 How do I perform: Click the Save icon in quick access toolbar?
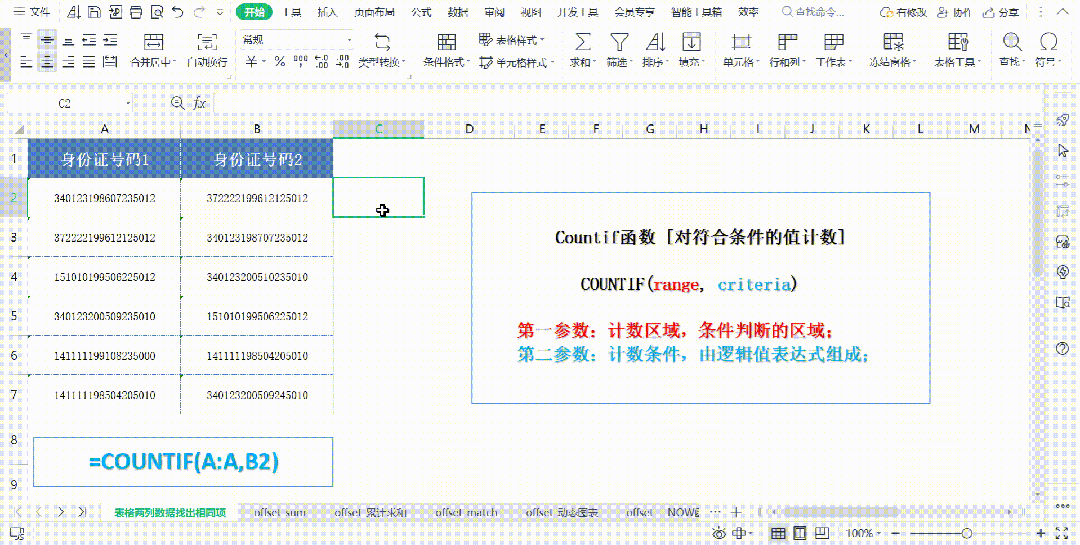94,12
